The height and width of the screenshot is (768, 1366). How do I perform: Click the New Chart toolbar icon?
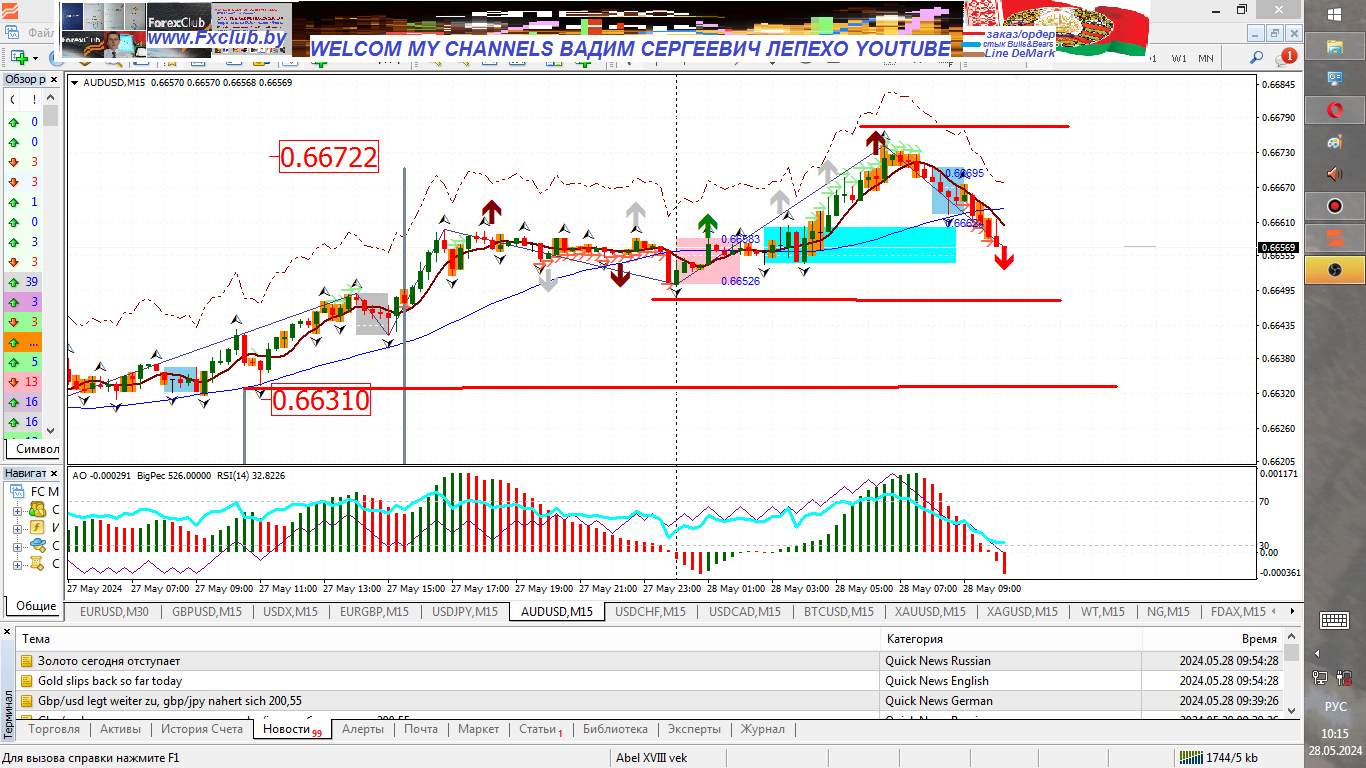coord(17,58)
